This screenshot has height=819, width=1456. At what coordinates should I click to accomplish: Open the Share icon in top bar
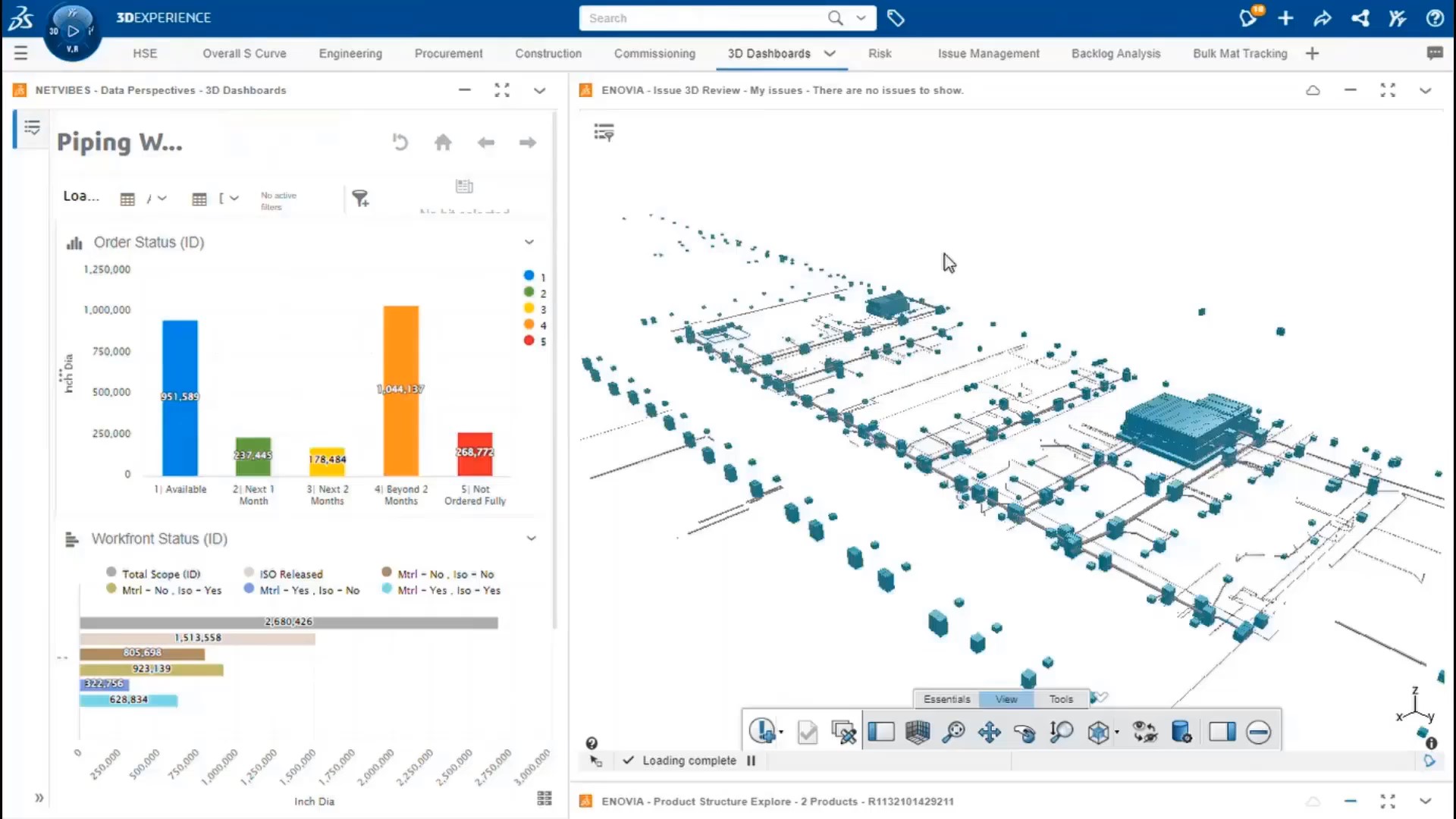pos(1323,18)
